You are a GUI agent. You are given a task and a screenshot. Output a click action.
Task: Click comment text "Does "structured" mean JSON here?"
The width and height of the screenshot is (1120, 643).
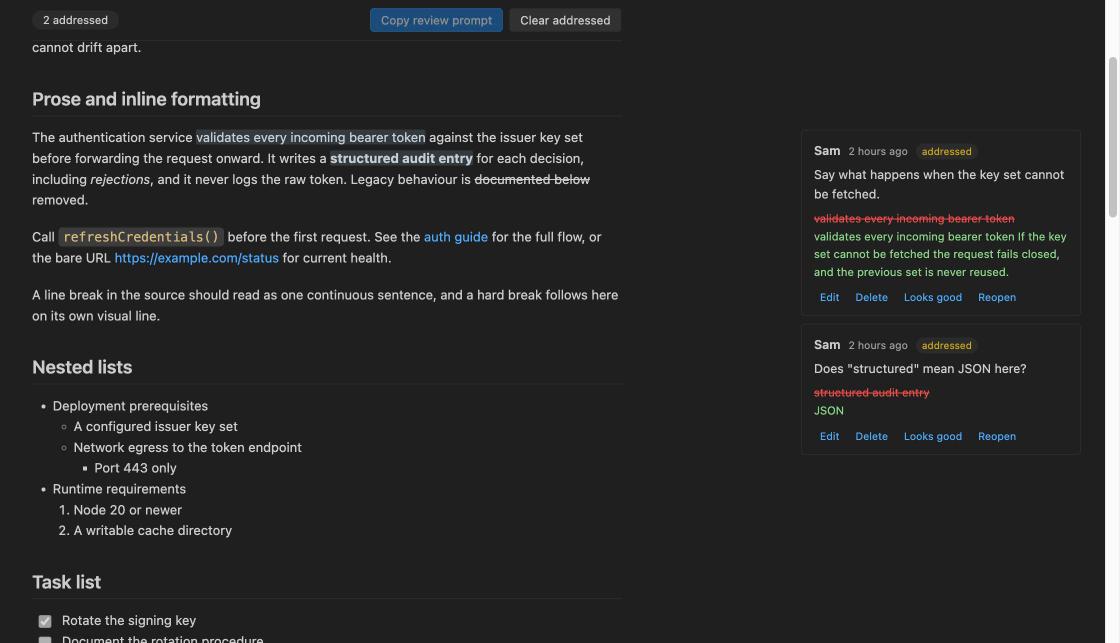click(920, 369)
